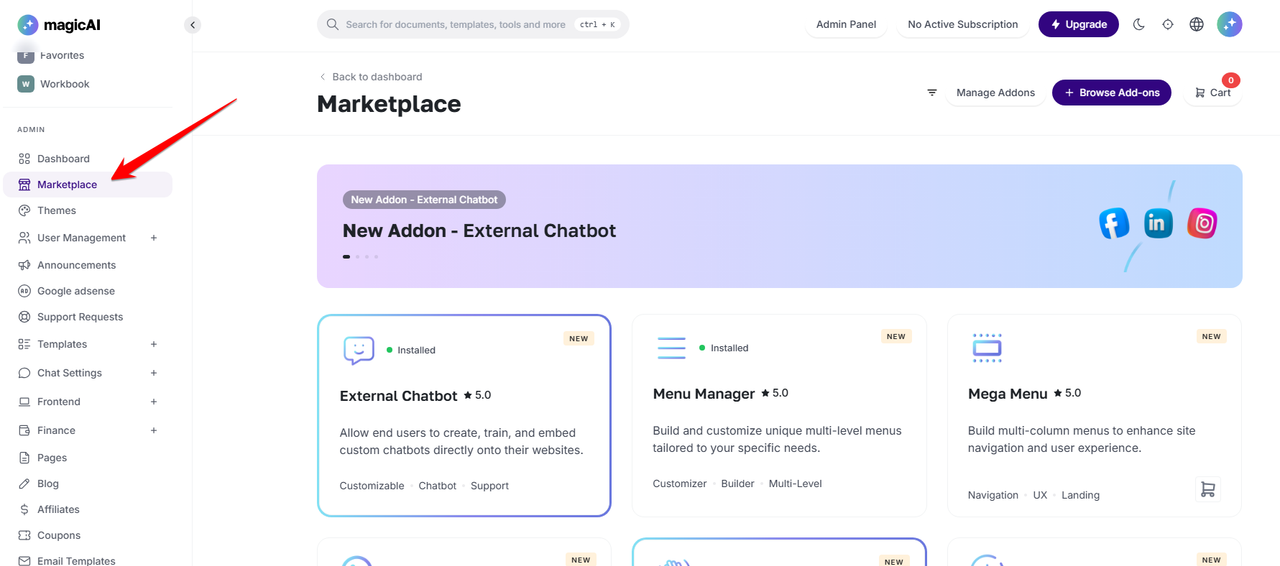1280x566 pixels.
Task: Expand User Management with plus icon
Action: (154, 238)
